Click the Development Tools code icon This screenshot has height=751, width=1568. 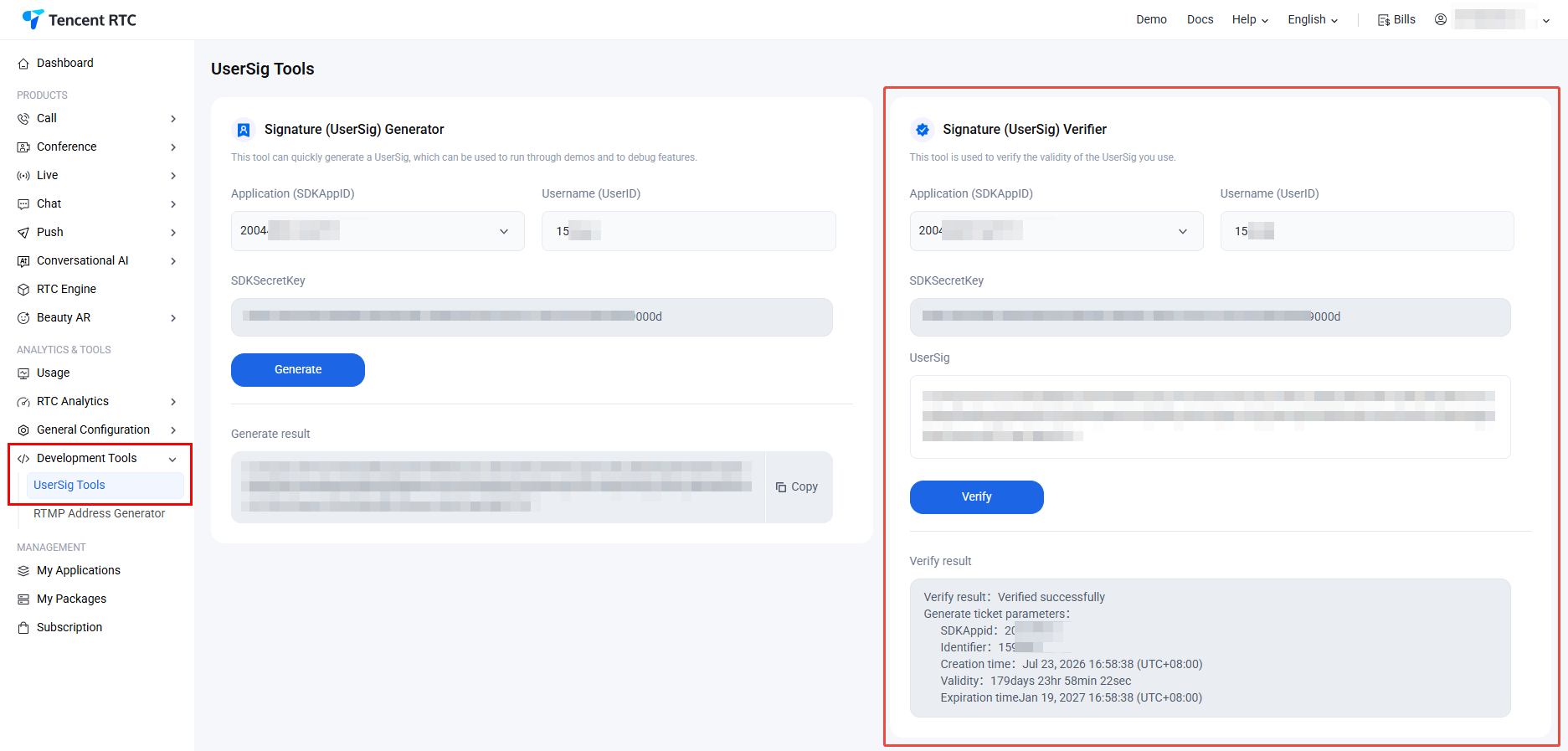[x=23, y=459]
